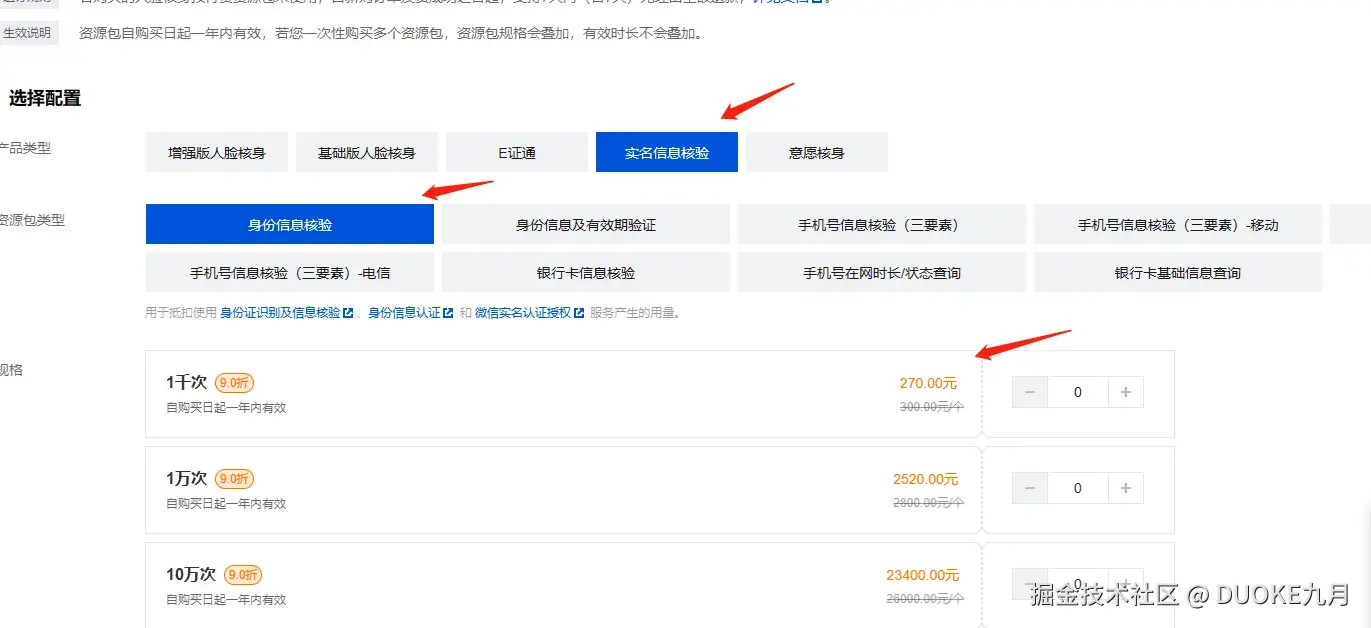Decrease quantity for the 1万次 package

[x=1030, y=488]
